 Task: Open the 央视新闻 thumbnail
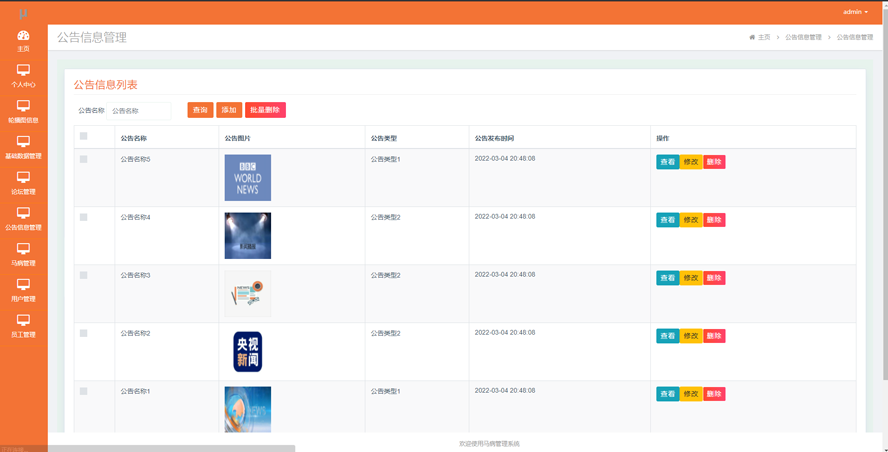coord(247,352)
